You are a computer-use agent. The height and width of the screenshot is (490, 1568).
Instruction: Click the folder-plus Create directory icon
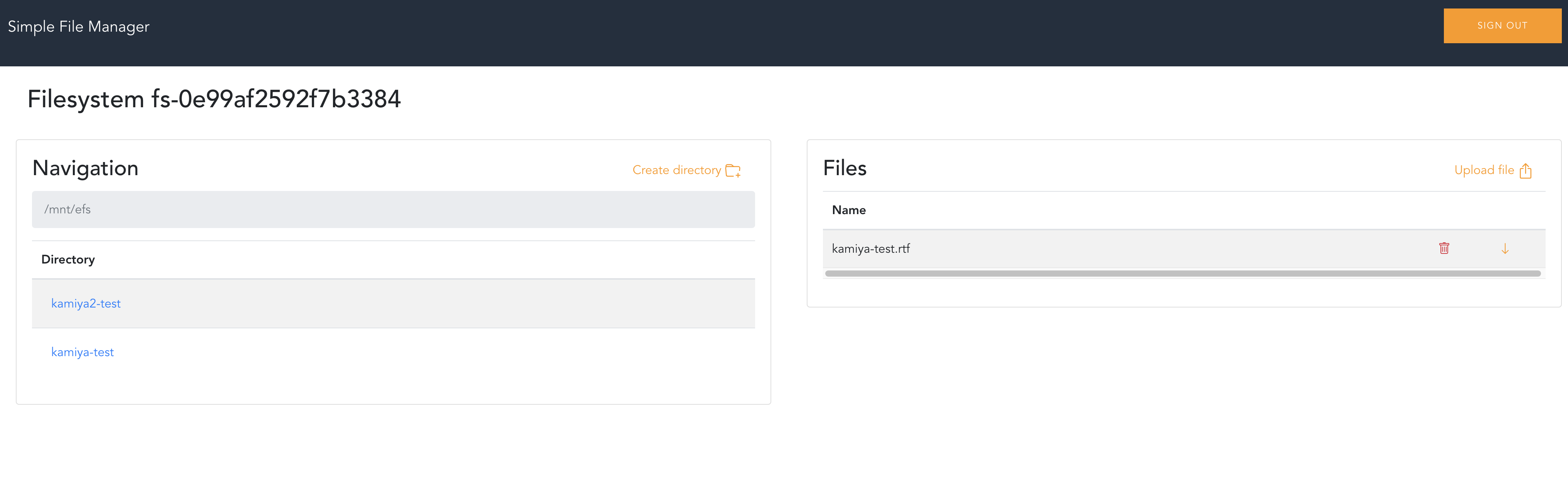[x=733, y=171]
